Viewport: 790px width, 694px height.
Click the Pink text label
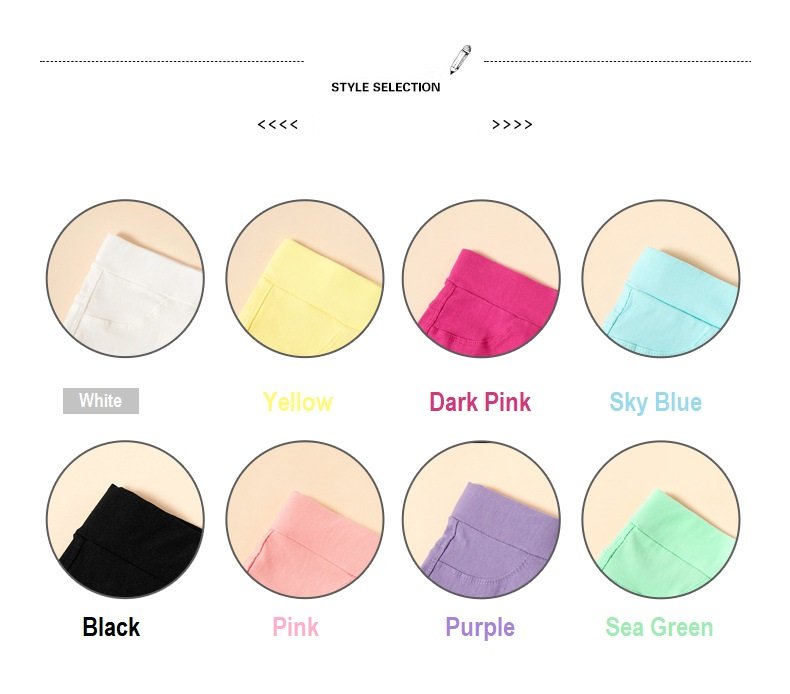[x=295, y=627]
